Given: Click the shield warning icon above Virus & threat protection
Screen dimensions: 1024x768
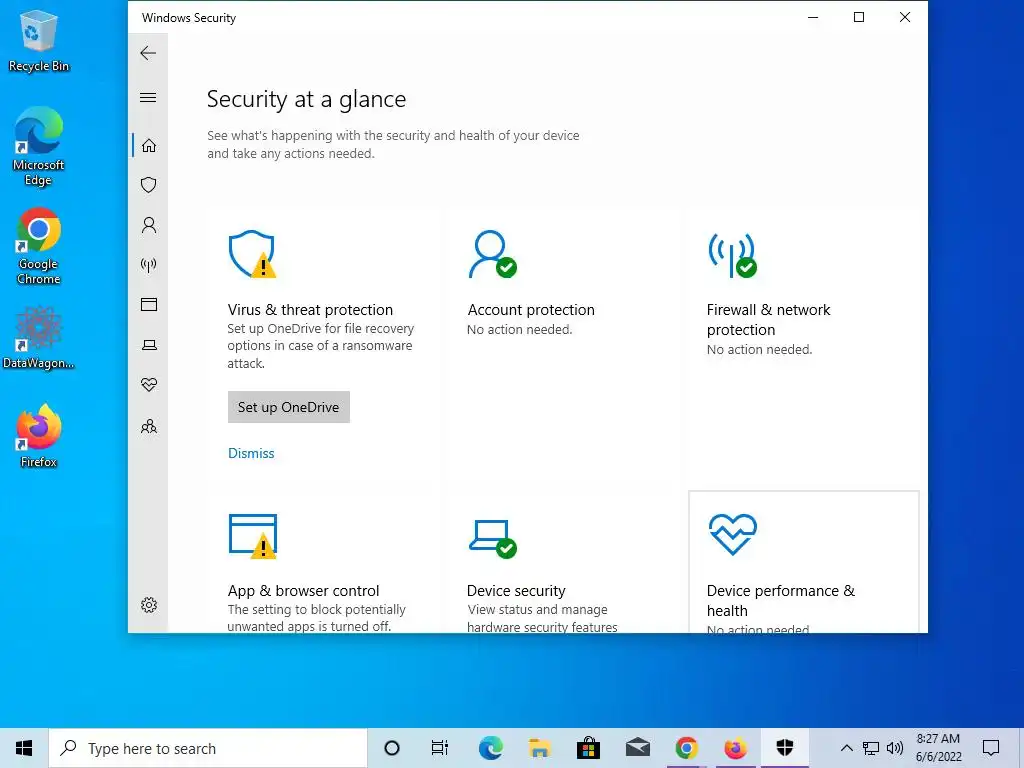Looking at the screenshot, I should 252,254.
